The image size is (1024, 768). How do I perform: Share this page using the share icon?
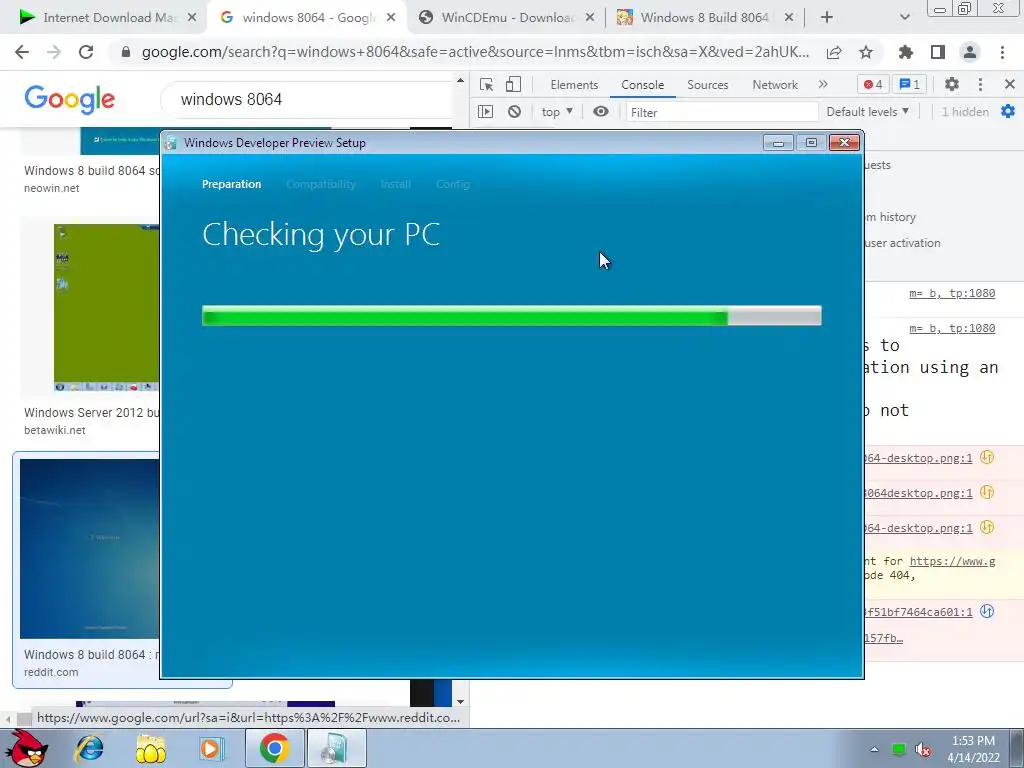pos(834,52)
